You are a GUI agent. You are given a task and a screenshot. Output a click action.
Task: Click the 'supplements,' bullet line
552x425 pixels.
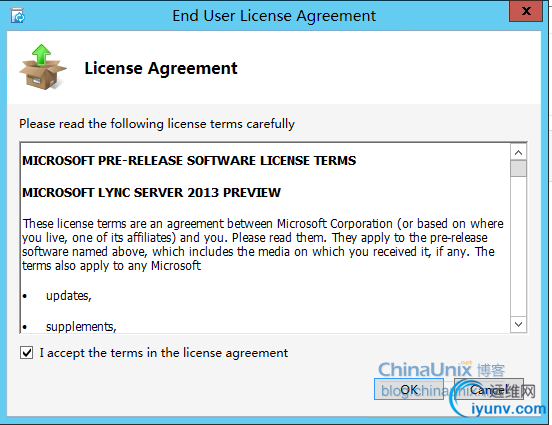click(x=81, y=327)
